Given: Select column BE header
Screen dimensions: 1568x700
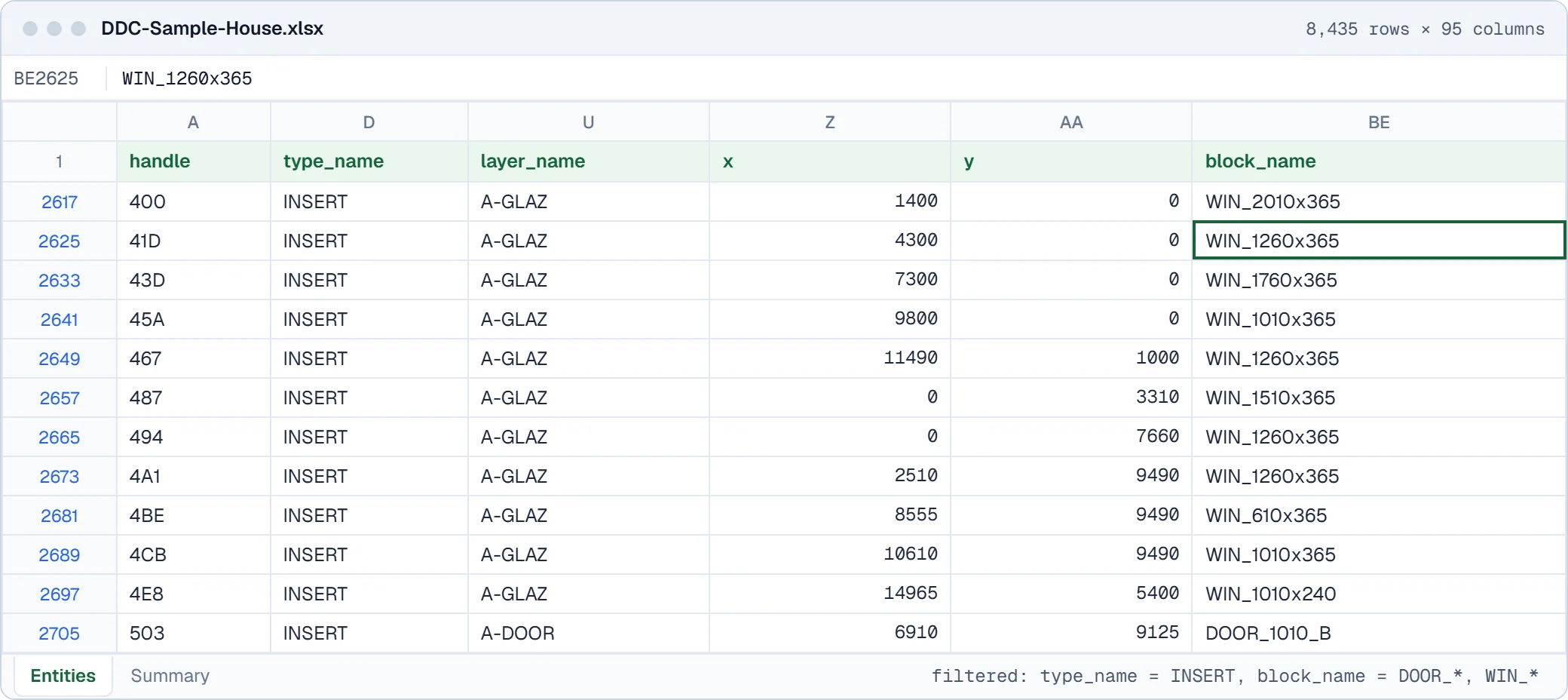Looking at the screenshot, I should [1379, 122].
